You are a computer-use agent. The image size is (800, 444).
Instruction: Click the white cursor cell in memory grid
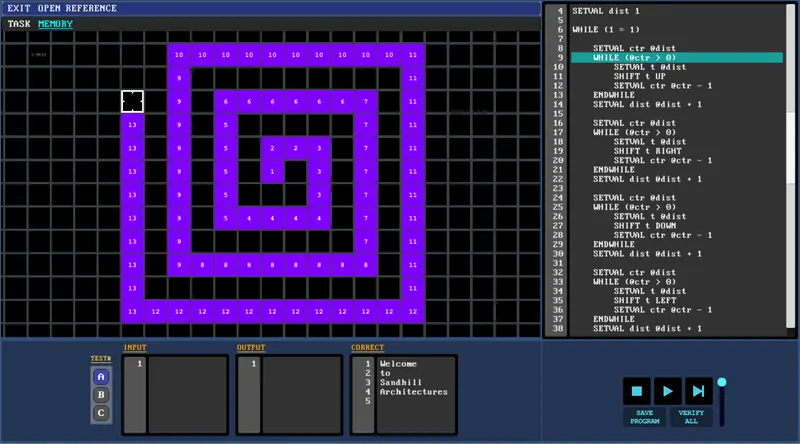tap(132, 102)
